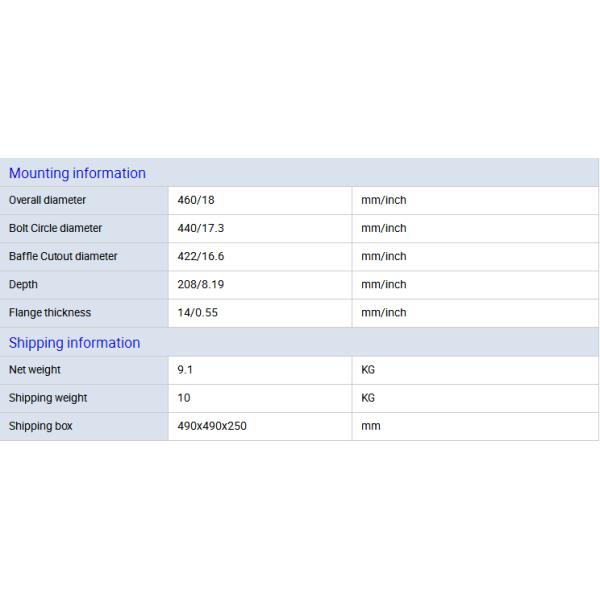600x600 pixels.
Task: Click the shipping weight value 10
Action: 184,398
